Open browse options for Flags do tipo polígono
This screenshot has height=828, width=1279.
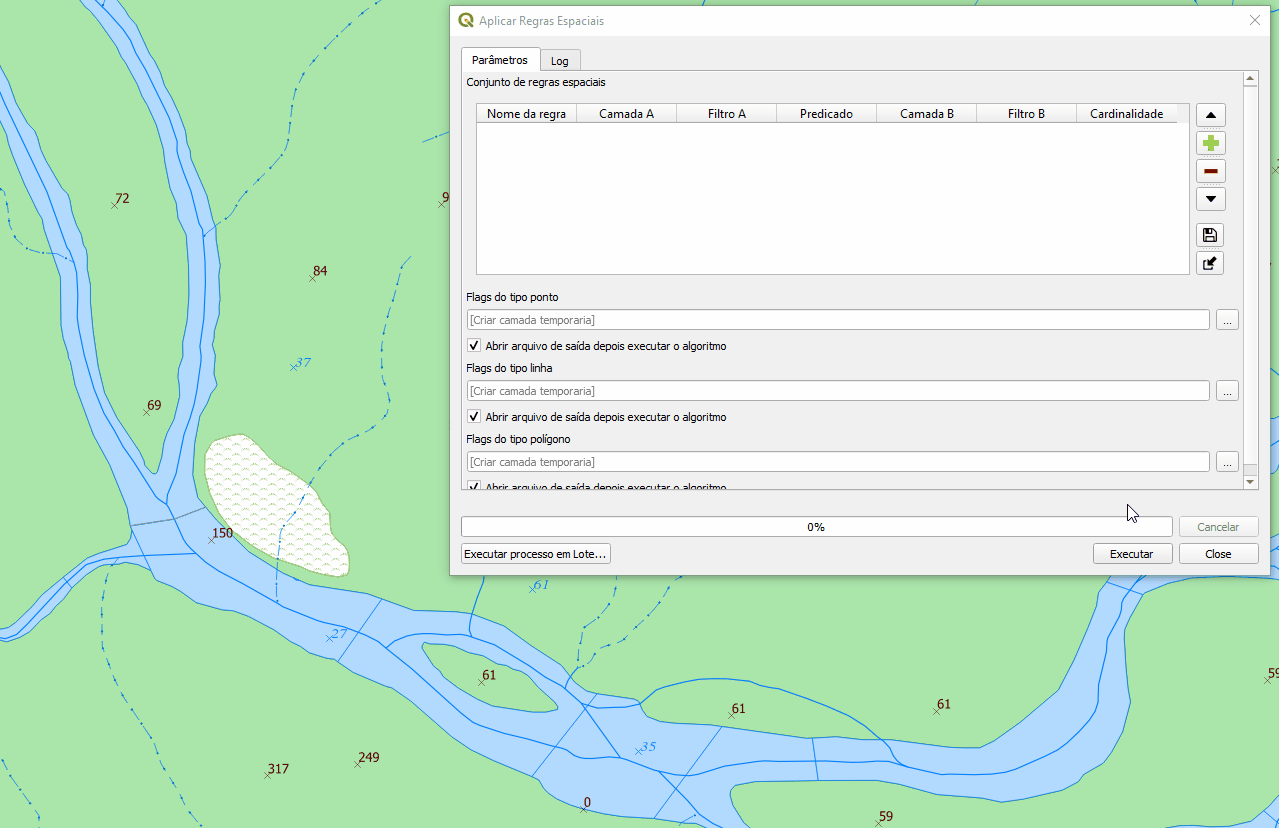tap(1227, 462)
